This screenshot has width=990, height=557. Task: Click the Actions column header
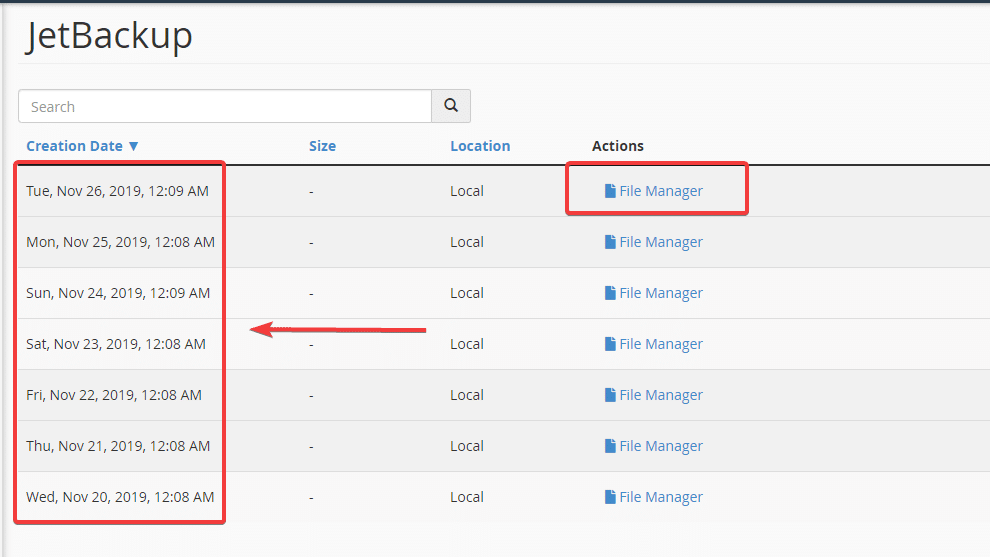pos(617,146)
